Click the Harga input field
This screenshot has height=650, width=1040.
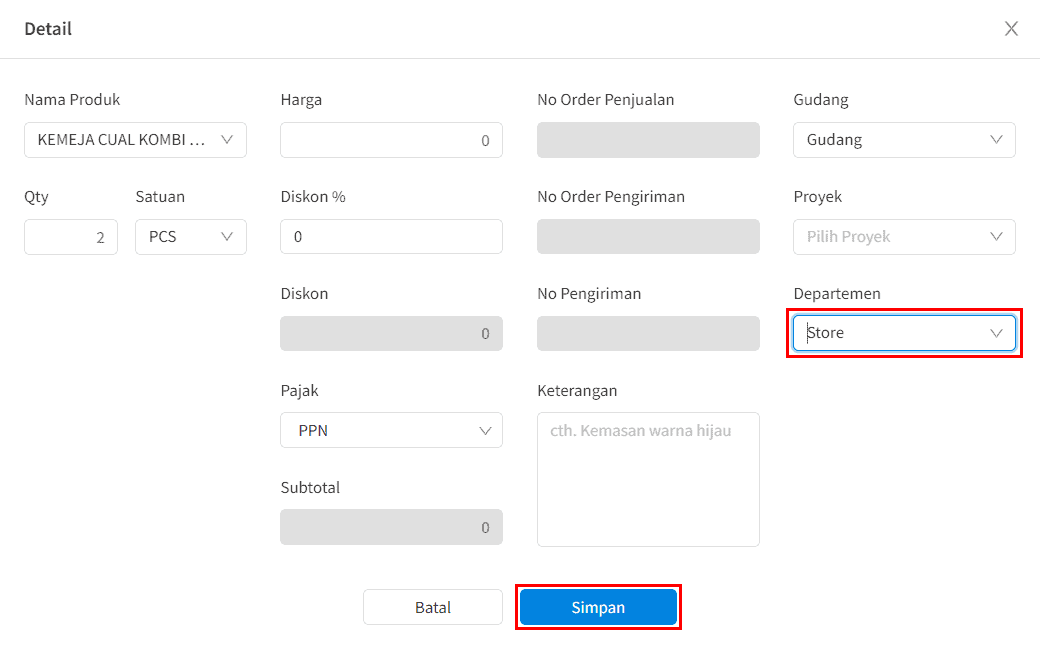pos(391,140)
